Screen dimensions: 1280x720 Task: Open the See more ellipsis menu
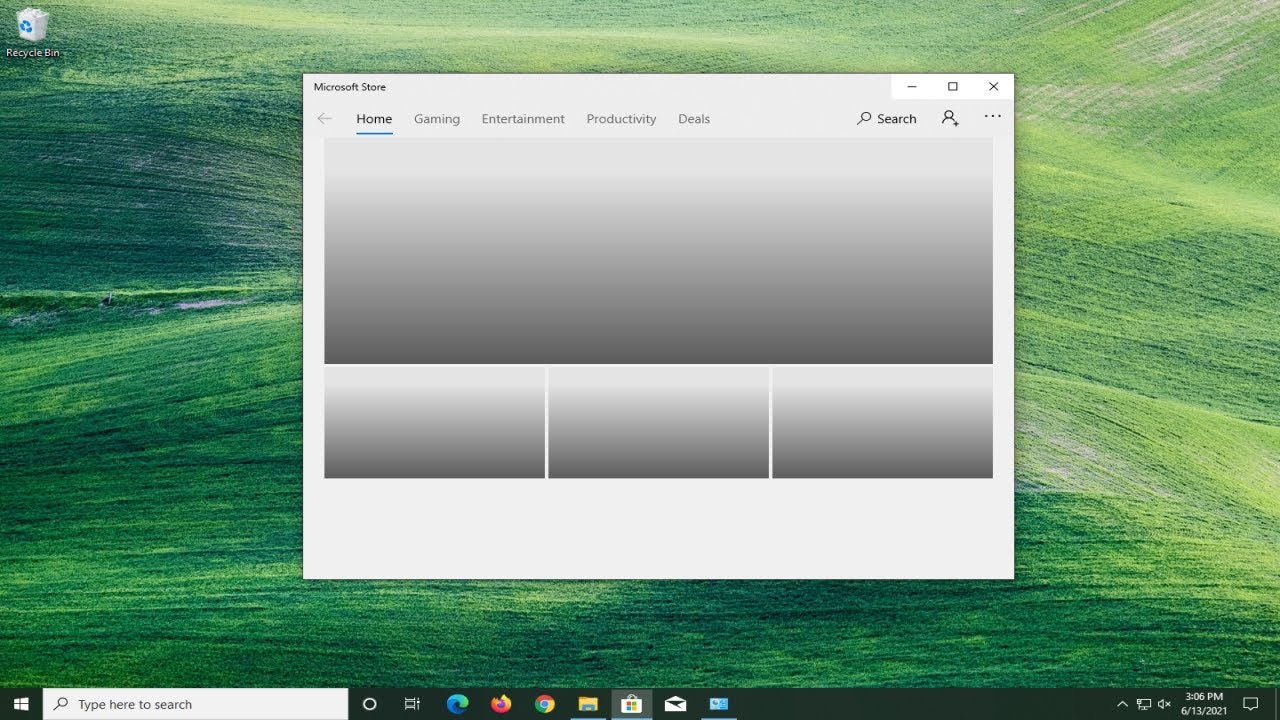pos(992,117)
